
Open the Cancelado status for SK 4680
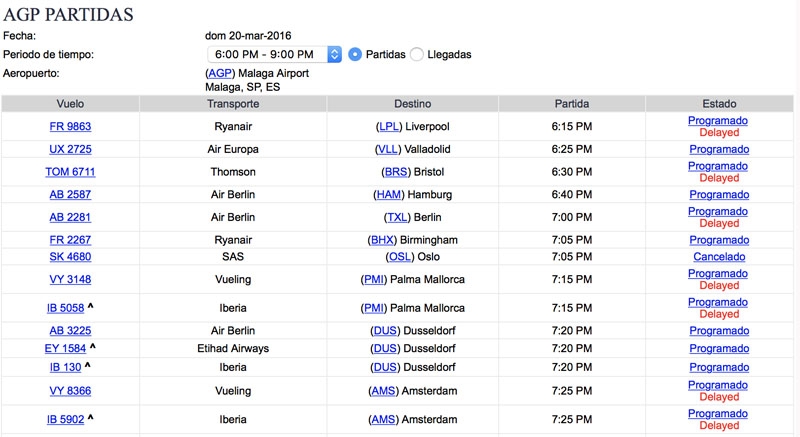(x=719, y=257)
